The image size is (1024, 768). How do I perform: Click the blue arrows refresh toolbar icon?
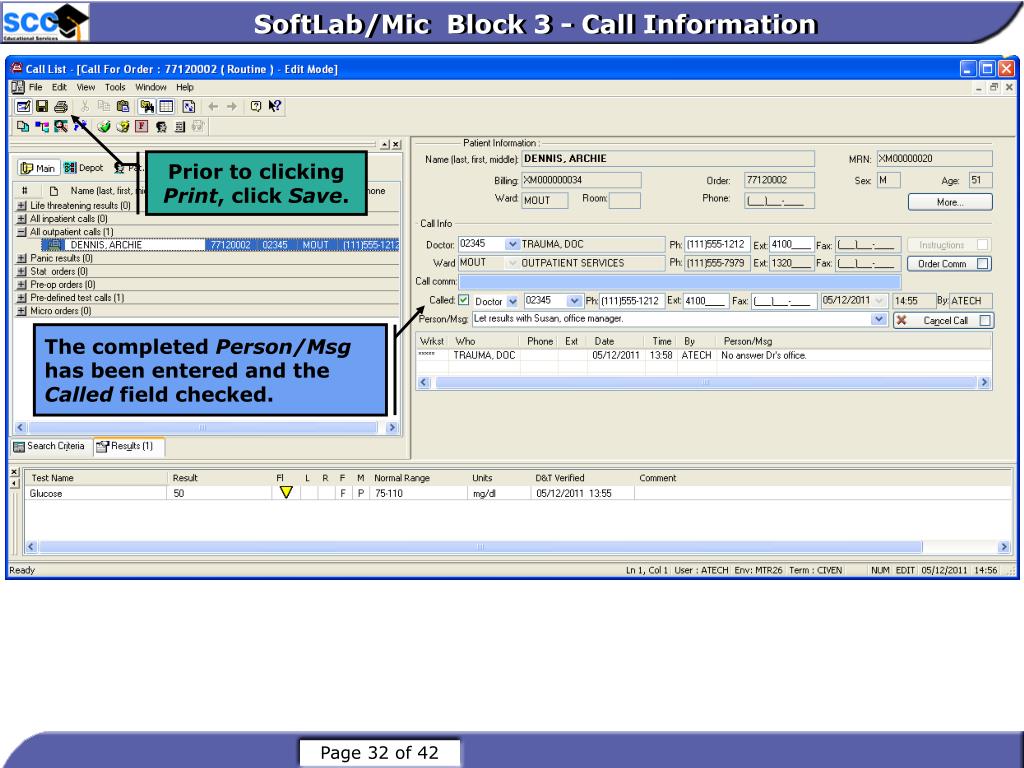189,106
